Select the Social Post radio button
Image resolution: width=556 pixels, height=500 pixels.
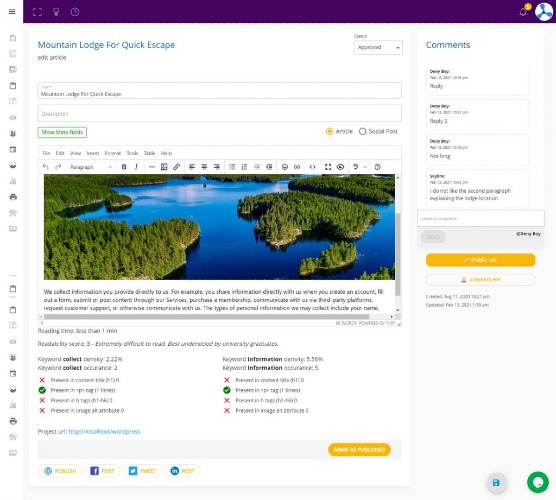[362, 132]
